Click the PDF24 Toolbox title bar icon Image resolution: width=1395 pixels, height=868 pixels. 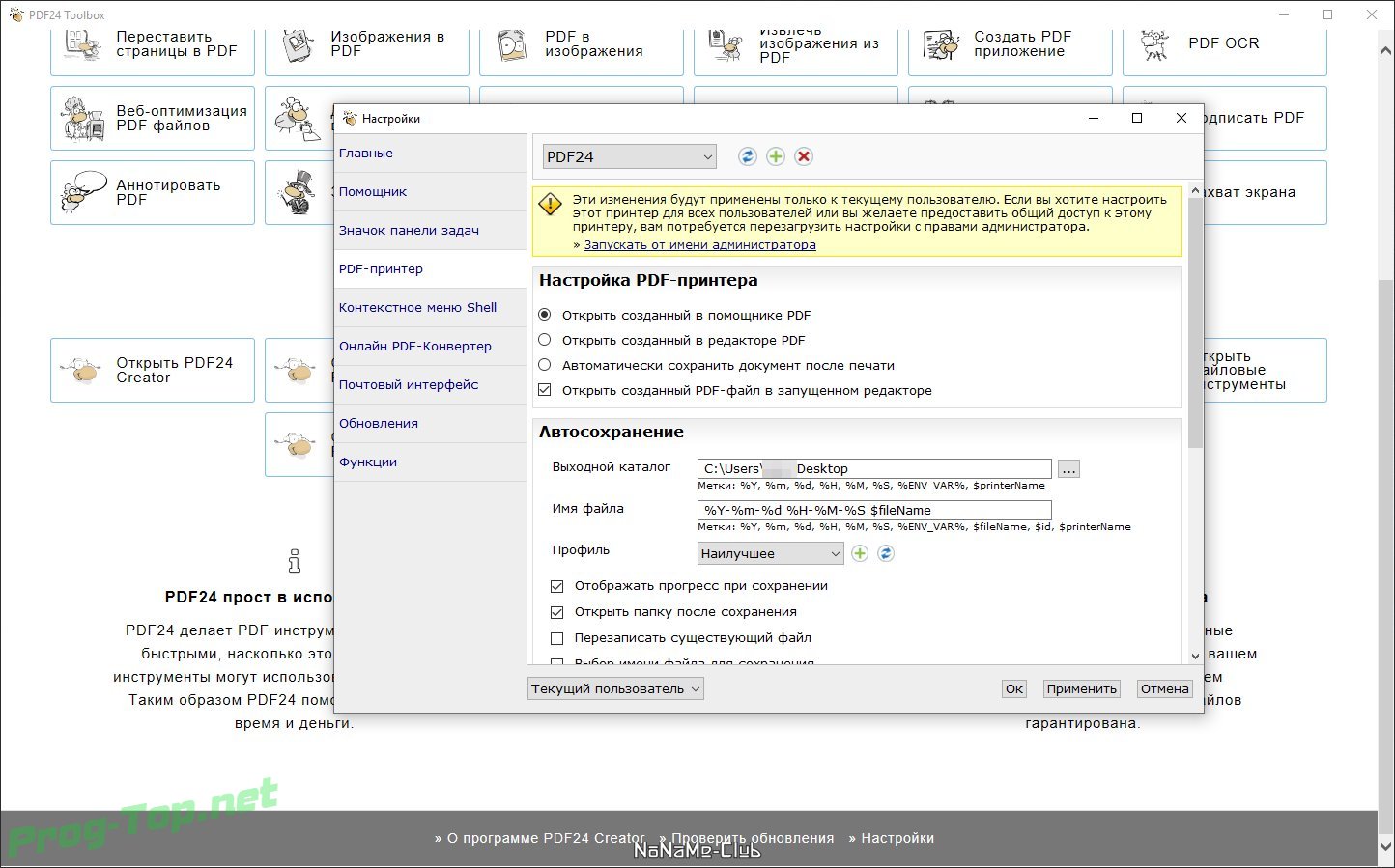[x=15, y=14]
